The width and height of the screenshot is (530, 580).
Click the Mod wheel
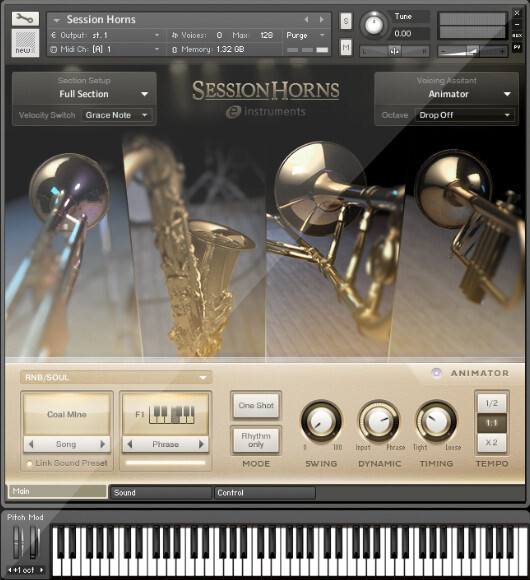click(35, 542)
